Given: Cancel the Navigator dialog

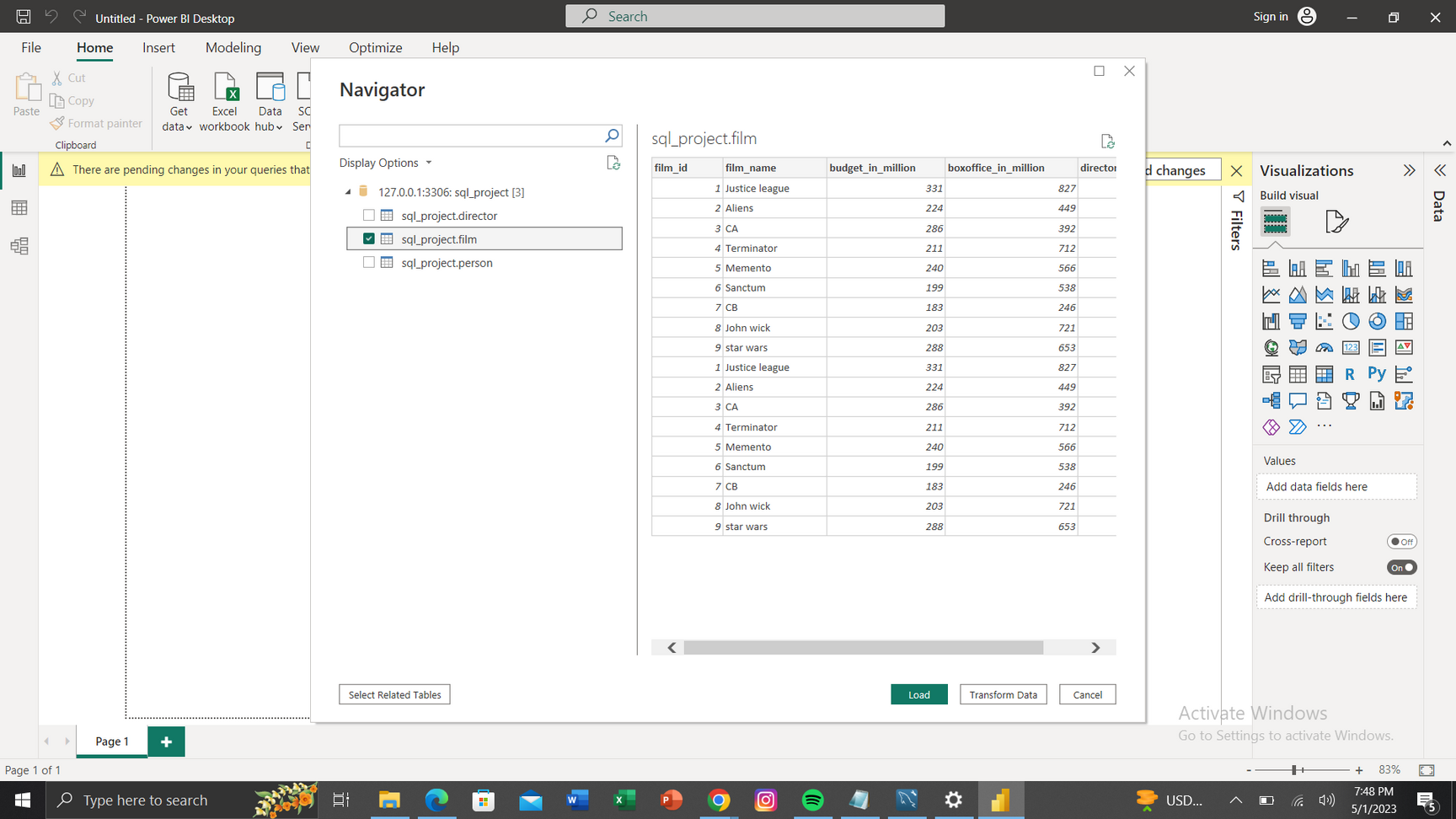Looking at the screenshot, I should pyautogui.click(x=1088, y=694).
